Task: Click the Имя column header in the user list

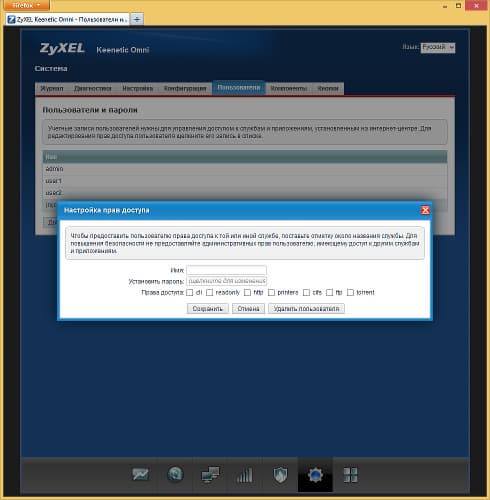Action: point(245,157)
